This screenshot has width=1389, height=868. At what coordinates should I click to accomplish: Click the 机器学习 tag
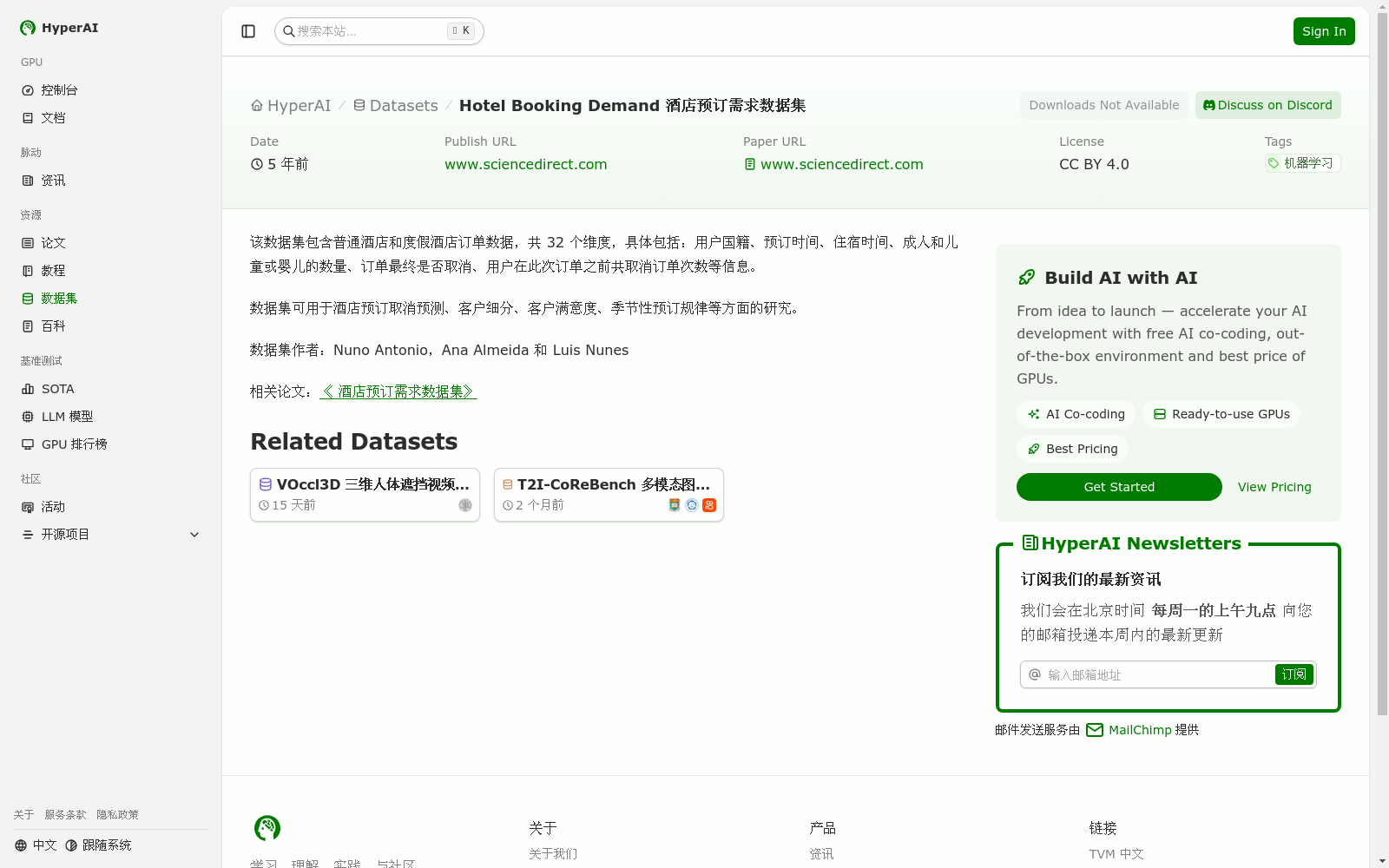(x=1302, y=163)
